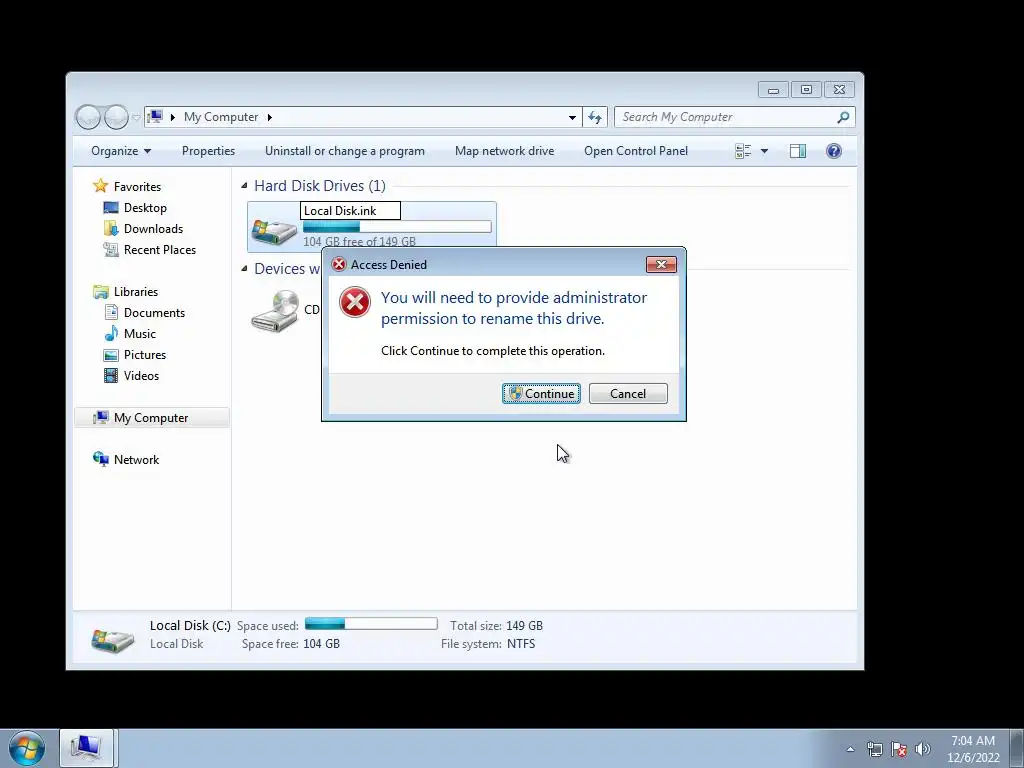This screenshot has height=768, width=1024.
Task: Open the Action Center flag icon
Action: (899, 749)
